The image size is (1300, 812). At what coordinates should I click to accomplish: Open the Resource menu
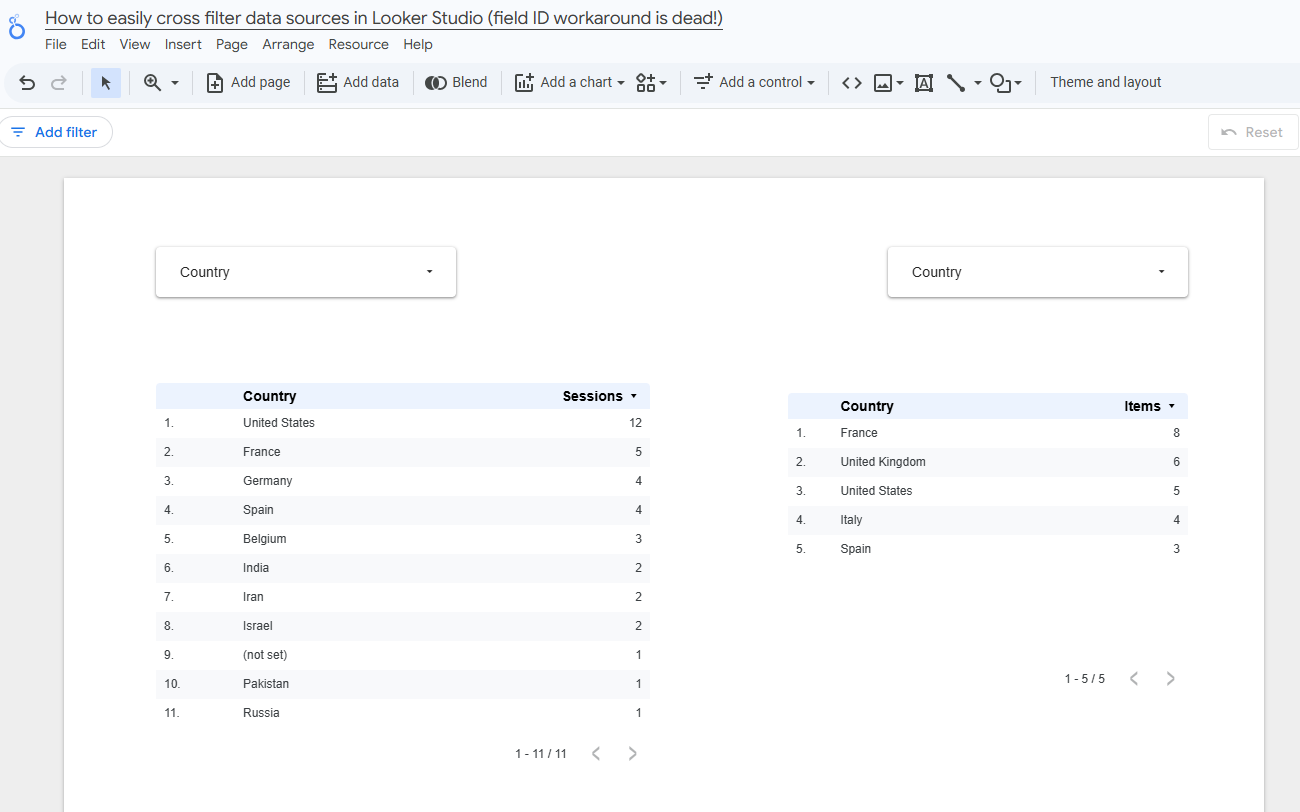359,44
